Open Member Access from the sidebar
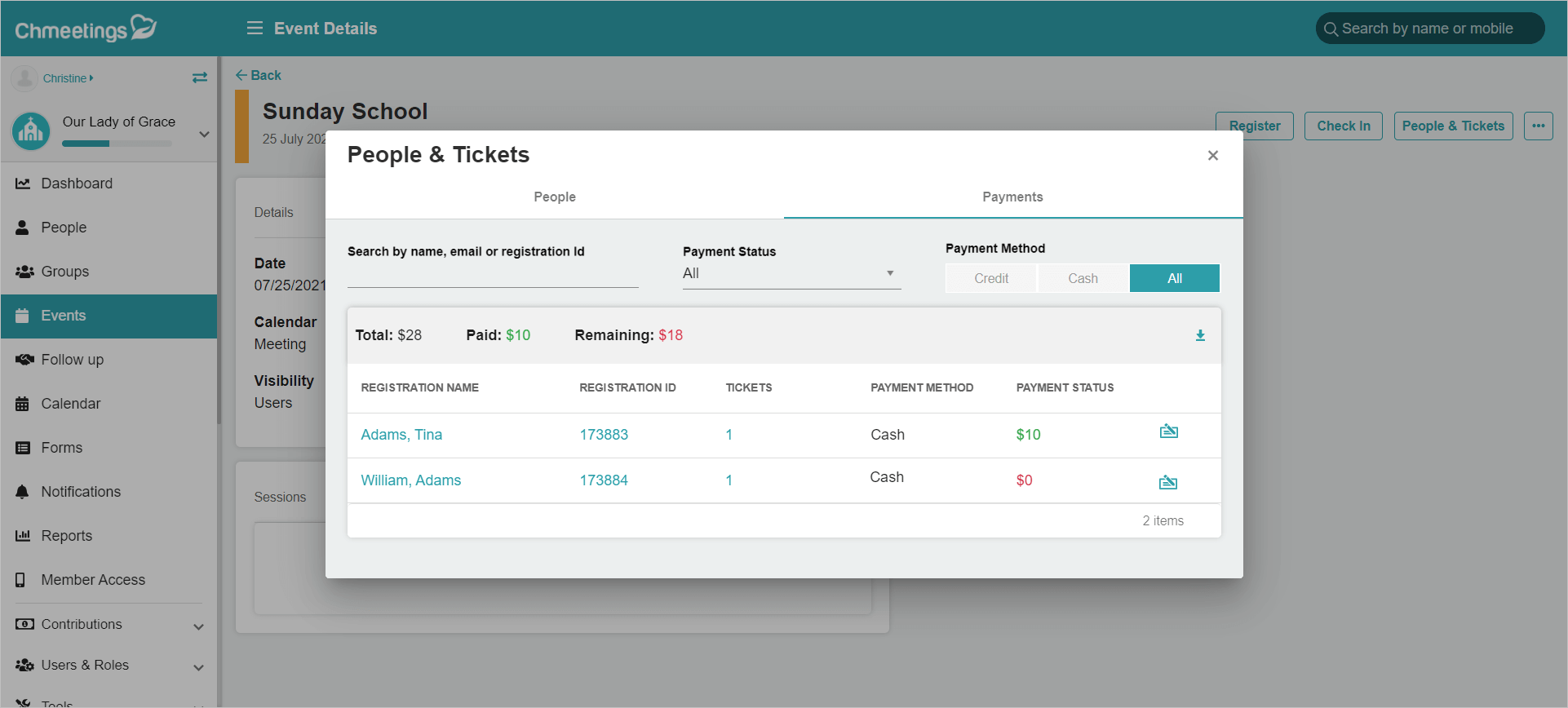1568x708 pixels. [109, 580]
